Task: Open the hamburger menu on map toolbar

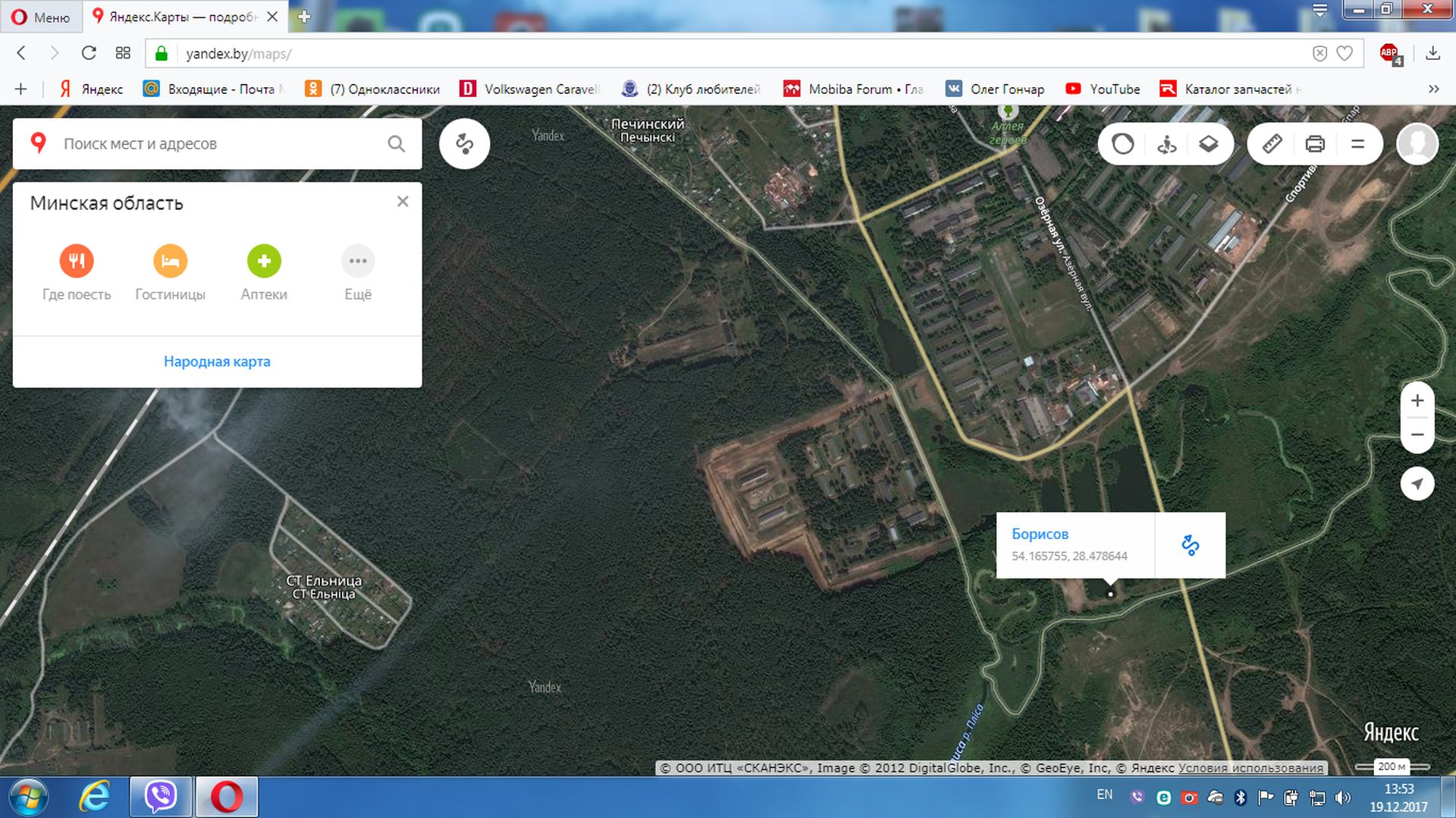Action: coord(1357,144)
